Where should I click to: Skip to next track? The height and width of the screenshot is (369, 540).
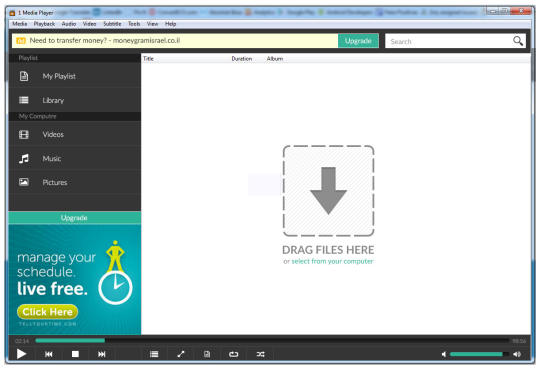pyautogui.click(x=102, y=354)
